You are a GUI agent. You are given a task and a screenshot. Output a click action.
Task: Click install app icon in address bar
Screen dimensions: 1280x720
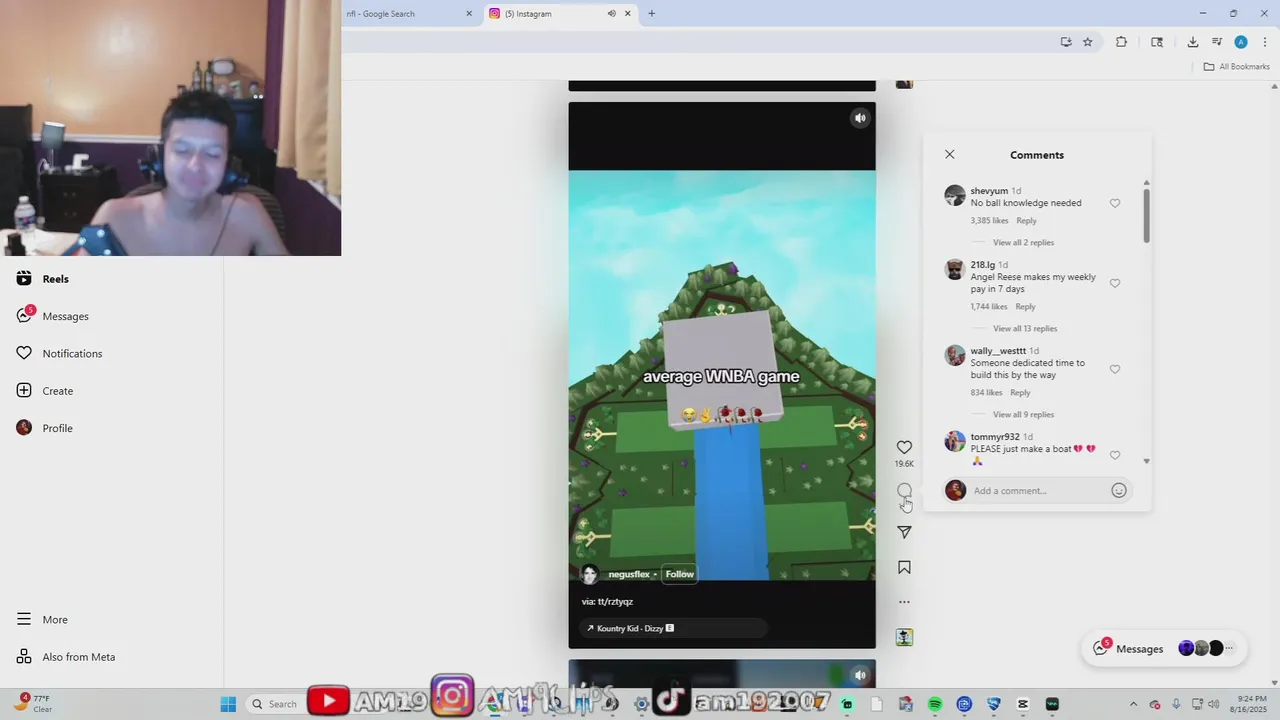[1066, 42]
